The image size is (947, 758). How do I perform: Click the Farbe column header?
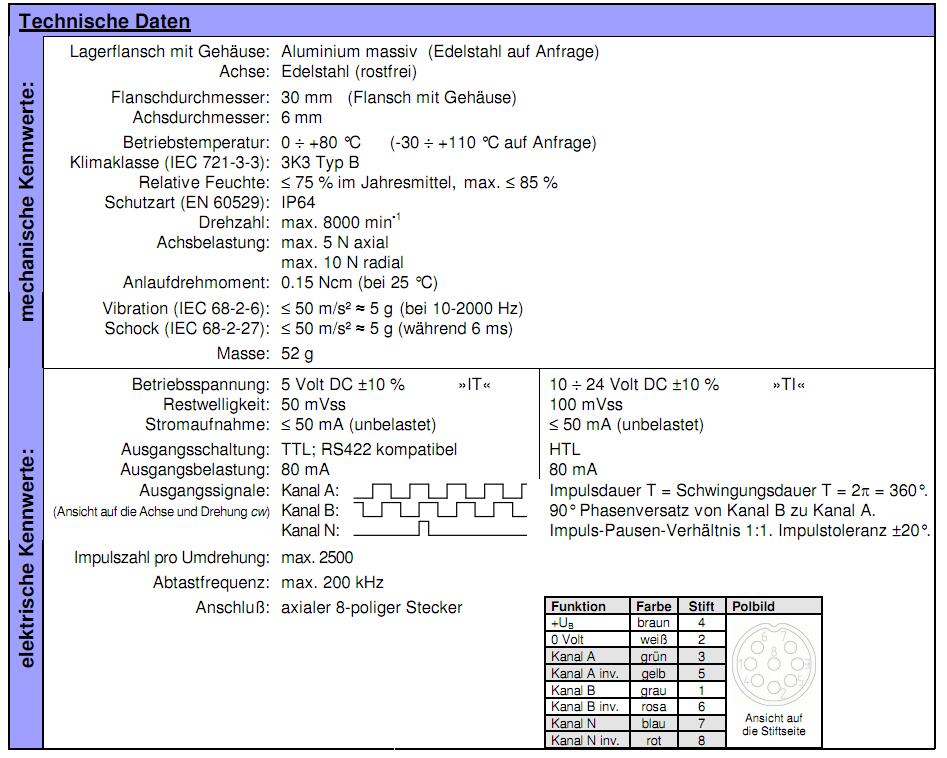[x=653, y=606]
